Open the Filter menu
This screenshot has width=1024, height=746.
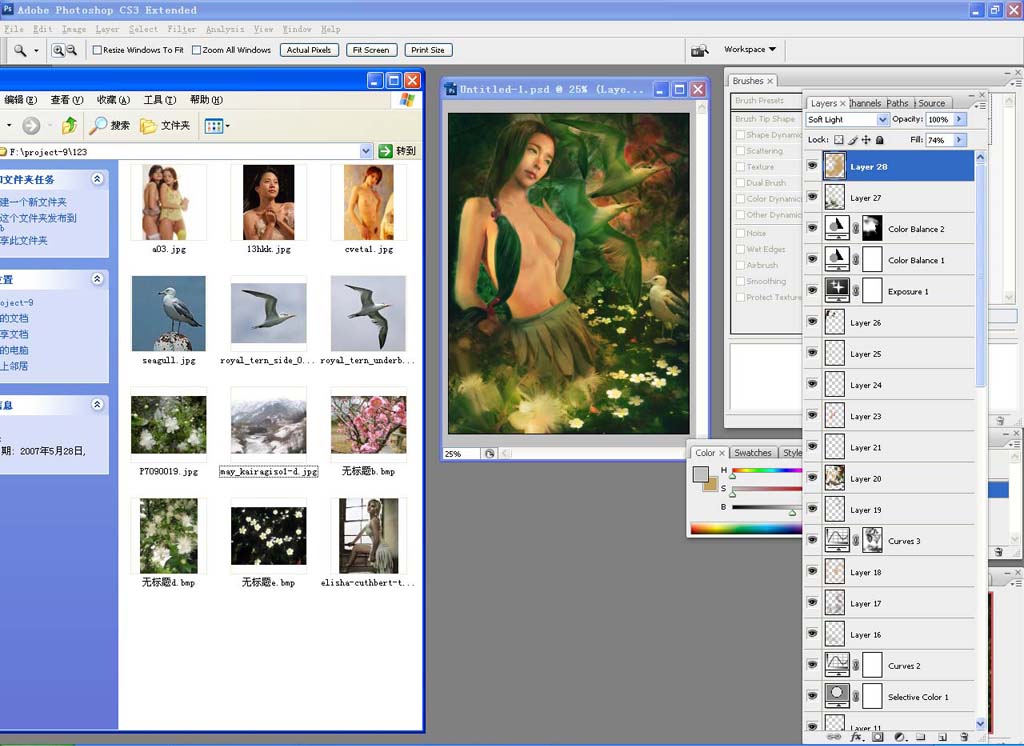pos(182,29)
